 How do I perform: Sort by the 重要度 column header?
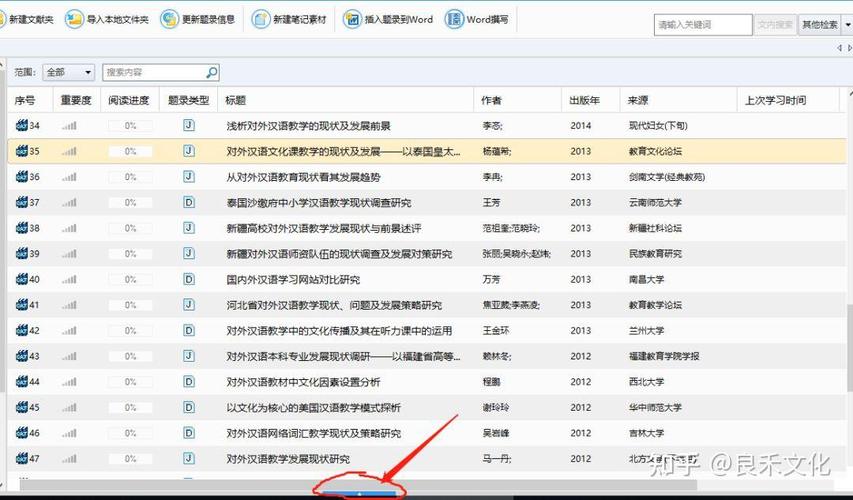[x=76, y=100]
